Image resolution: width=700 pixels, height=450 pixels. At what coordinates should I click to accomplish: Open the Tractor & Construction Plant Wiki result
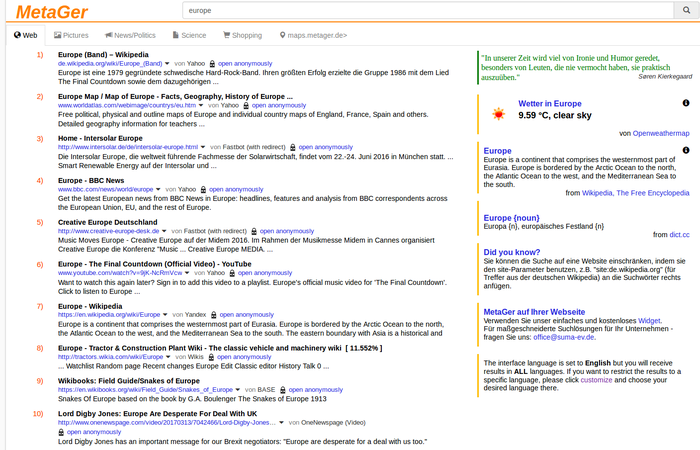200,348
